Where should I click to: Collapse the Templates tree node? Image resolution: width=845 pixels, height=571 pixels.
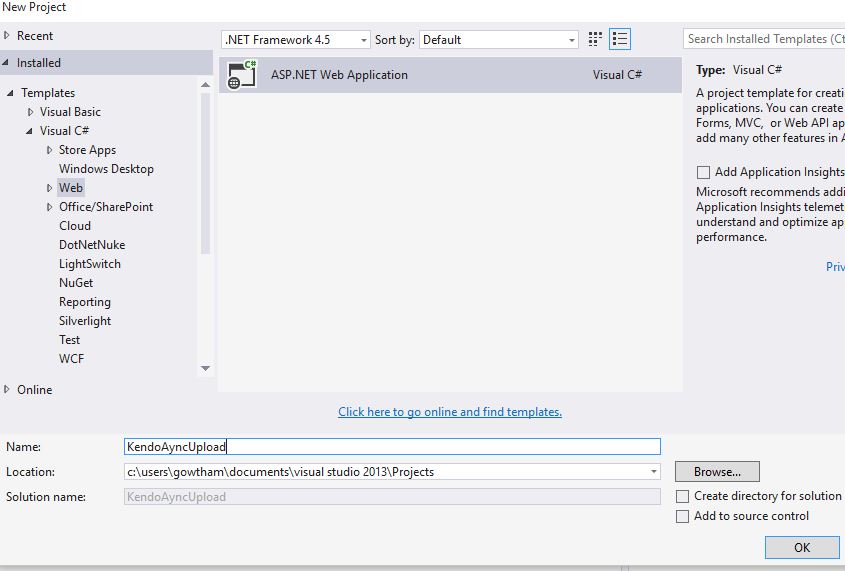(10, 93)
